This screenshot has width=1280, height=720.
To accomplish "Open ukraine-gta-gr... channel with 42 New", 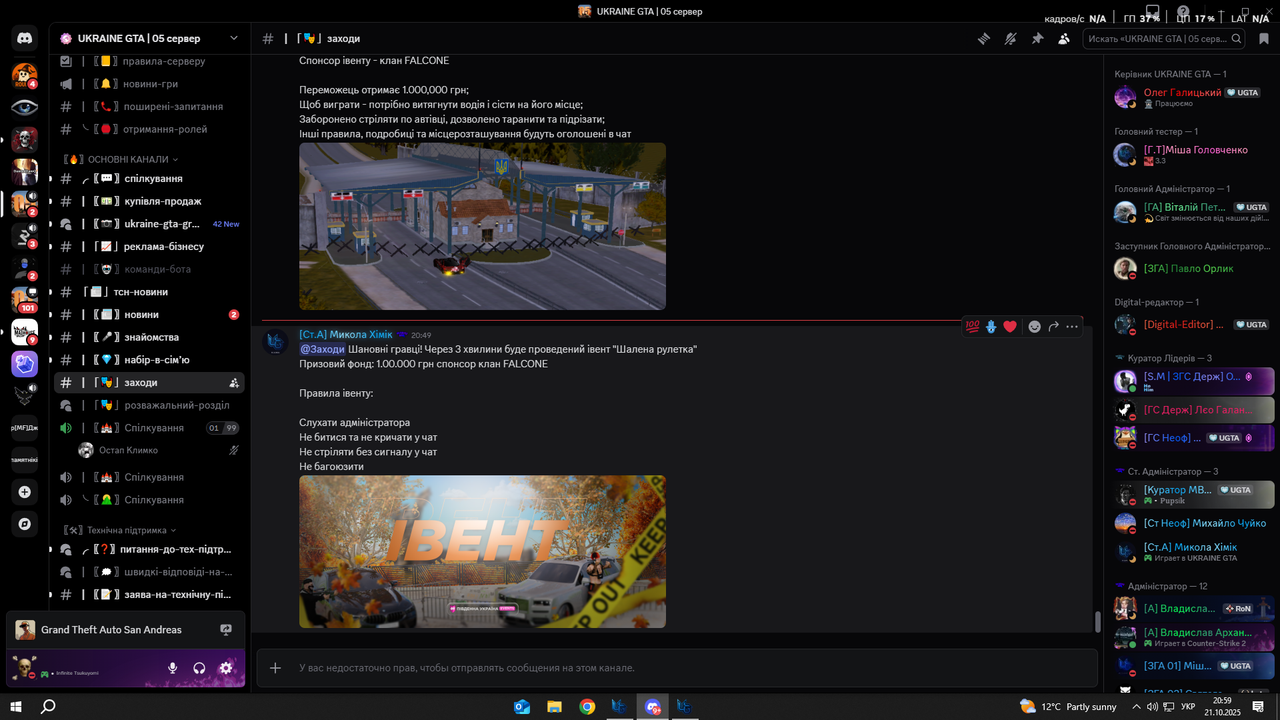I will tap(149, 224).
